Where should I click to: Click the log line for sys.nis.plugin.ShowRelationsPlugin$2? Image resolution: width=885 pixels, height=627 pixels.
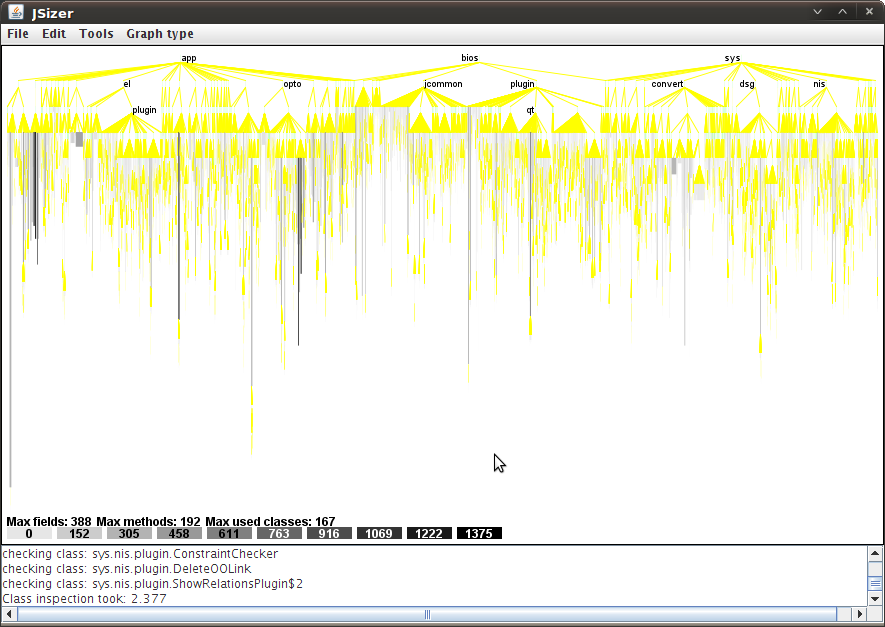pyautogui.click(x=152, y=584)
